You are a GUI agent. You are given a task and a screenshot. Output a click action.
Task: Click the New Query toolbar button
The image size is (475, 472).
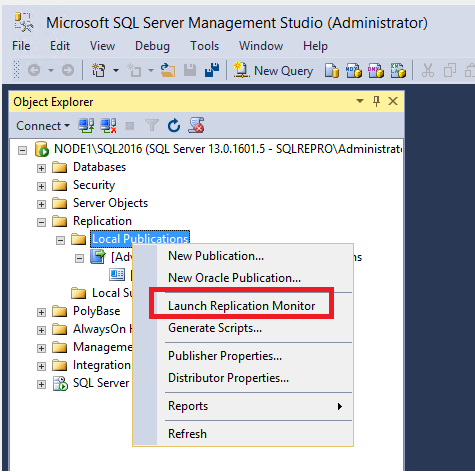click(273, 71)
